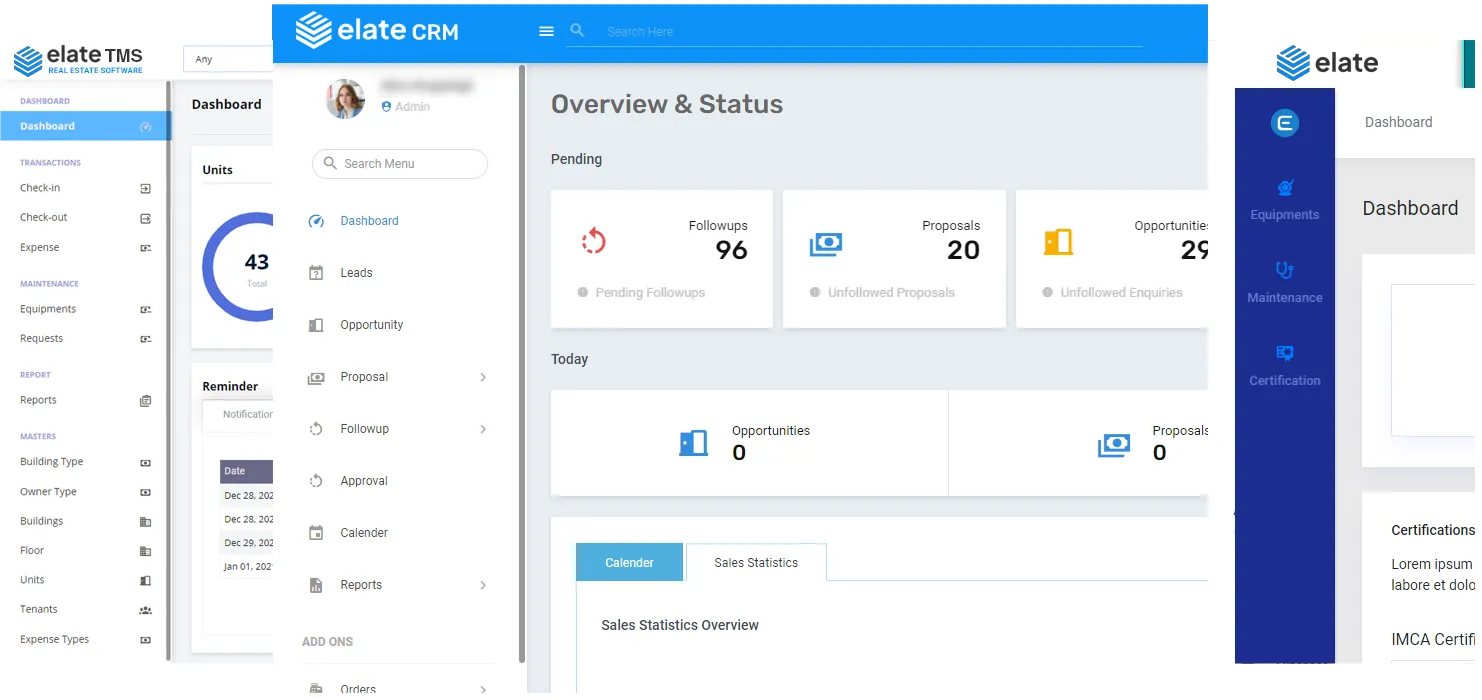Click the blue Opportunities door icon under Today

[693, 443]
